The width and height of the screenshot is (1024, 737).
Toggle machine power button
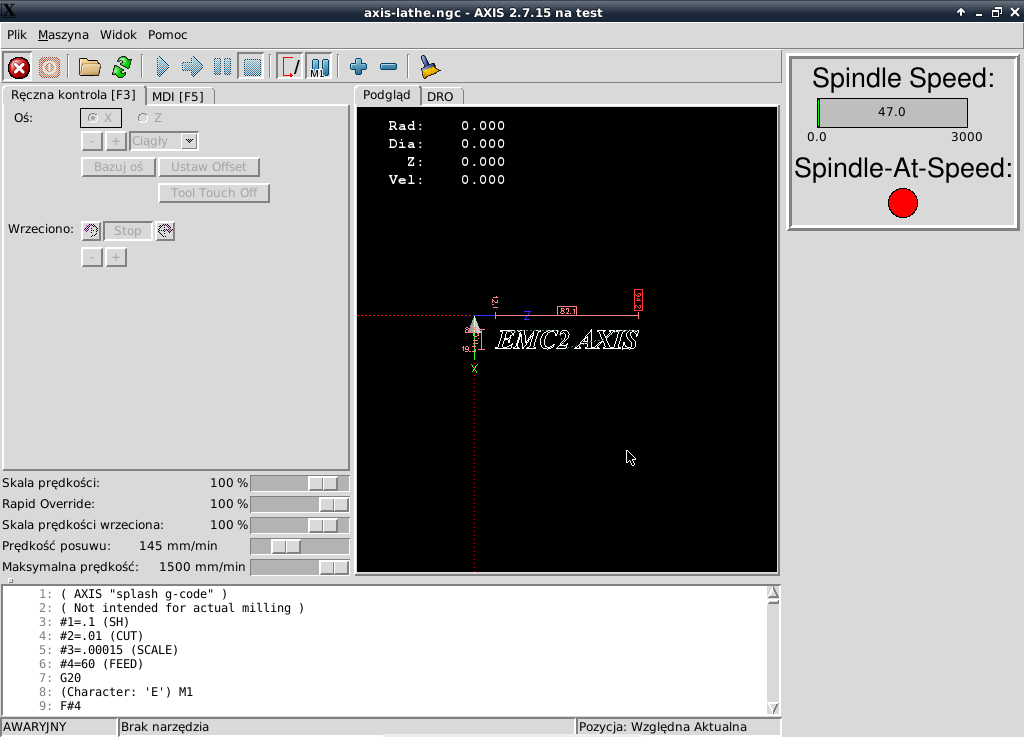[49, 67]
